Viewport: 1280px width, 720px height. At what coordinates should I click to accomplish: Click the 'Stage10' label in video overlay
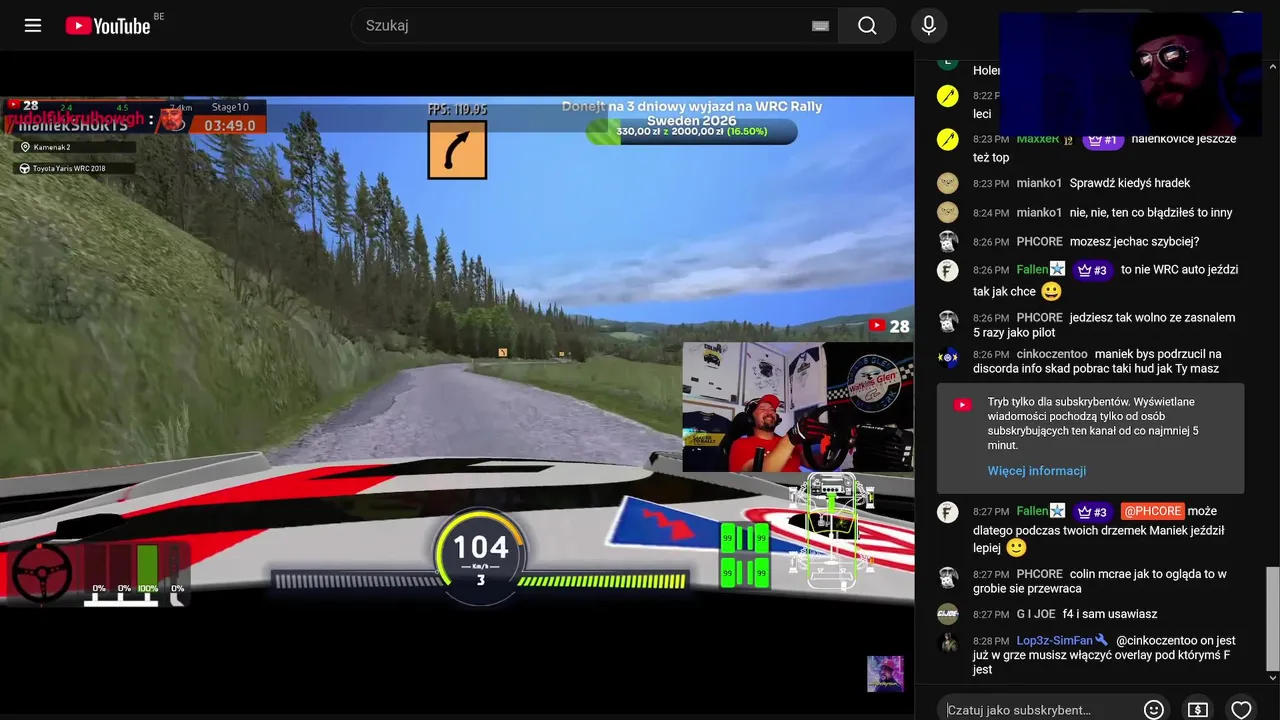[x=230, y=107]
